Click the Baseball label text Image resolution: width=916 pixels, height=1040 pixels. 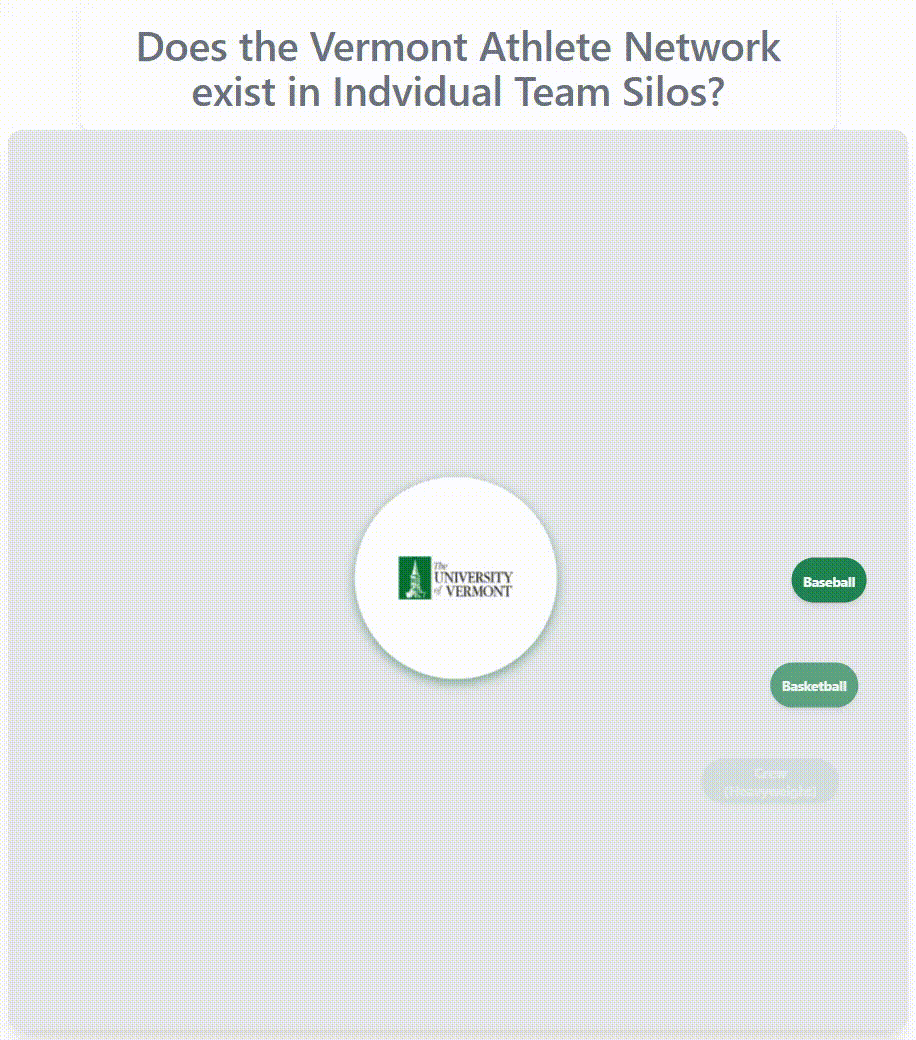tap(829, 582)
